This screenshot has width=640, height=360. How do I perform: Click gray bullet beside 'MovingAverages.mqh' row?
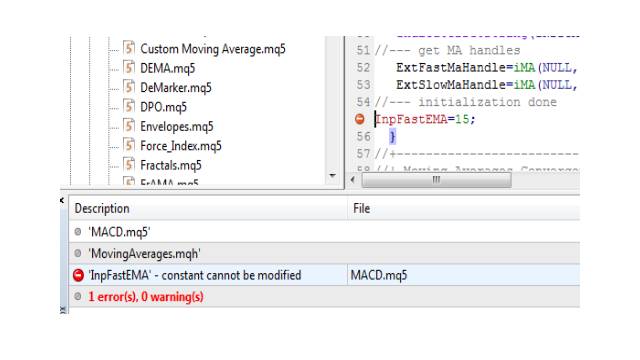pyautogui.click(x=78, y=253)
